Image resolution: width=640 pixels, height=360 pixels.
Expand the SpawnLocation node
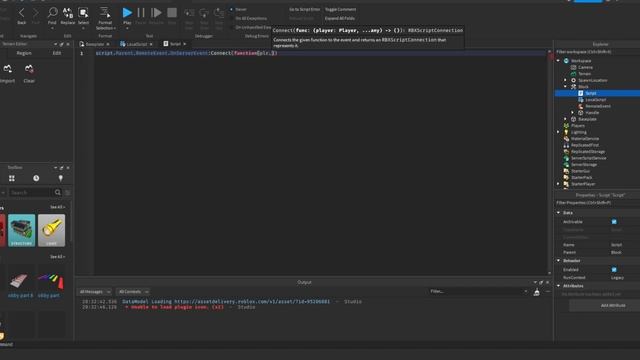pyautogui.click(x=565, y=80)
